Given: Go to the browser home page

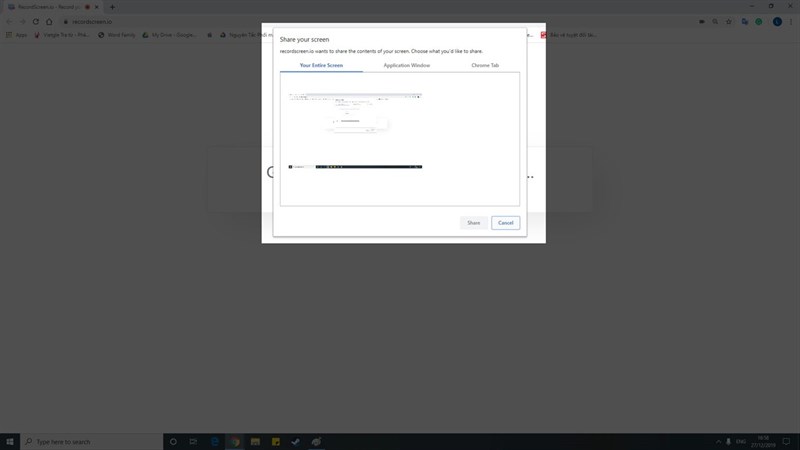Looking at the screenshot, I should click(x=49, y=21).
